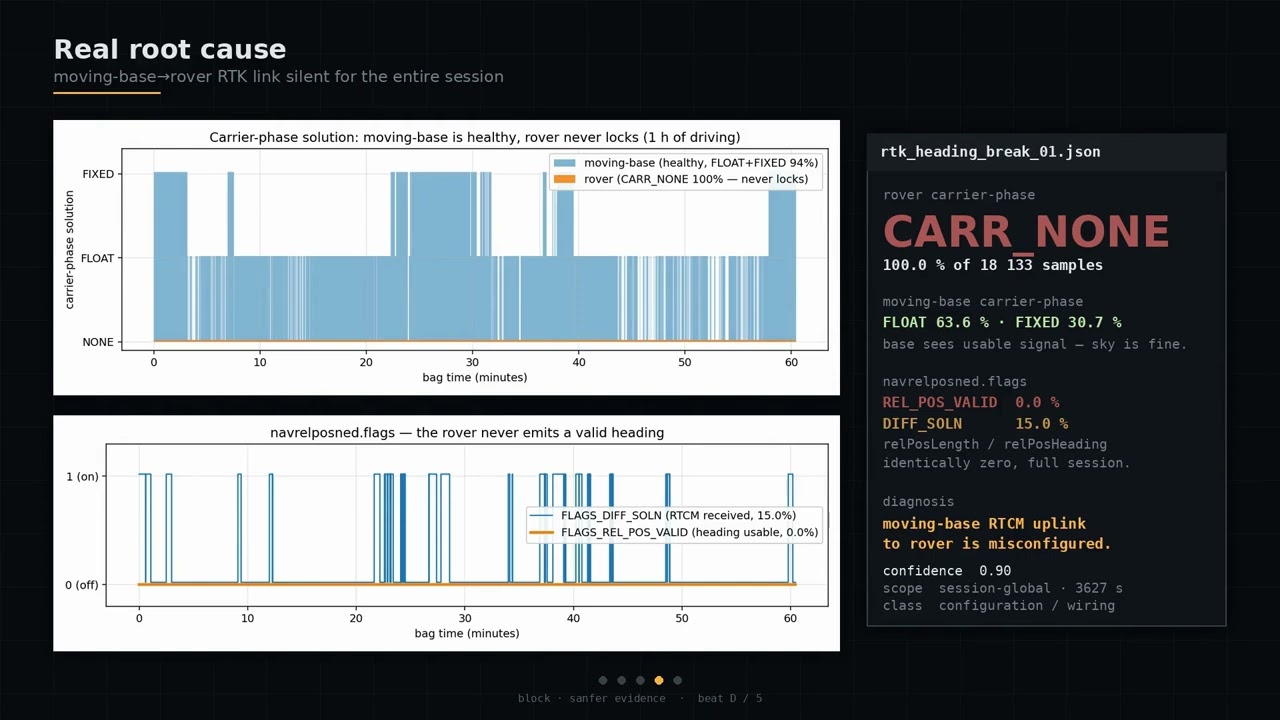Click the blue moving-base legend swatch
Viewport: 1280px width, 720px height.
(x=565, y=162)
